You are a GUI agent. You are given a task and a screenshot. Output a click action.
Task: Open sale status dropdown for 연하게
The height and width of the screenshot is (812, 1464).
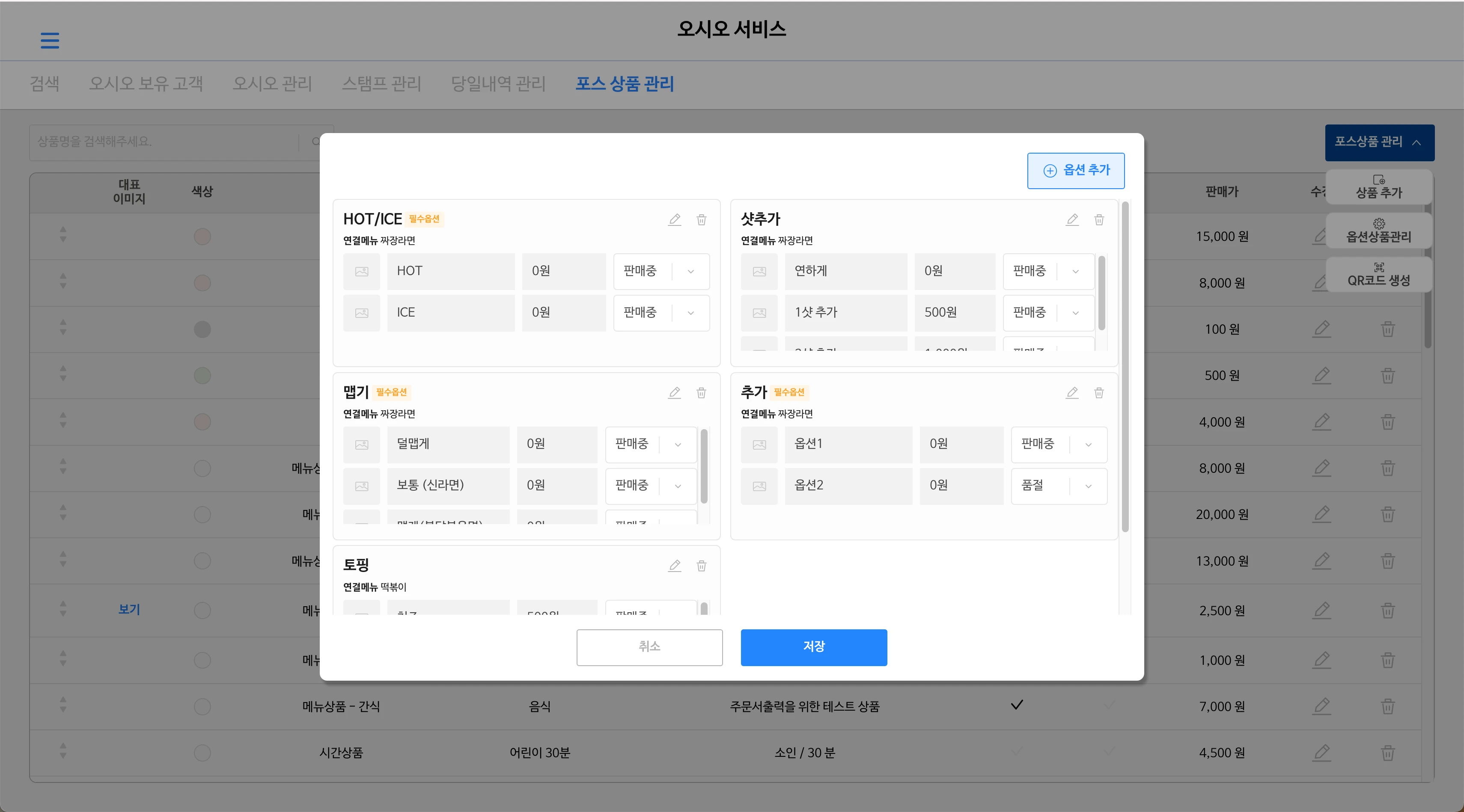tap(1048, 271)
